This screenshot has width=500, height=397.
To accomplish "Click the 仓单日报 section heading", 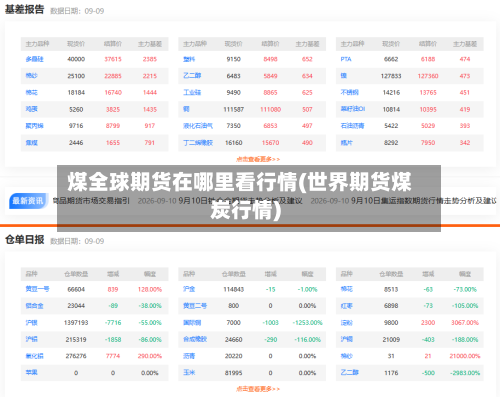I will (x=24, y=240).
